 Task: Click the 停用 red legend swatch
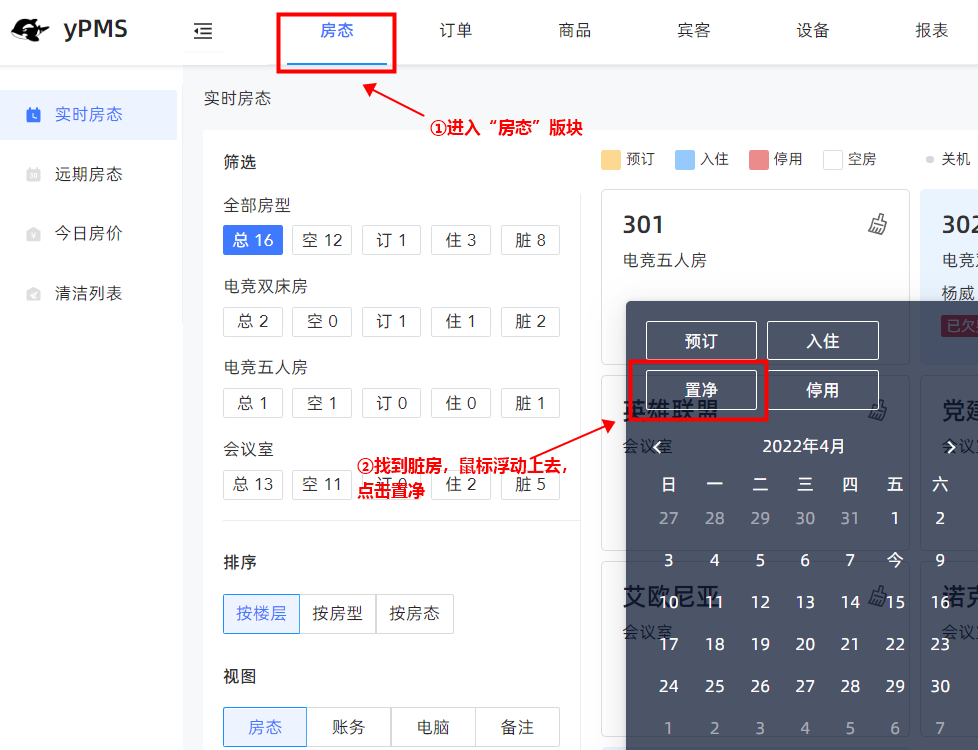(x=758, y=160)
